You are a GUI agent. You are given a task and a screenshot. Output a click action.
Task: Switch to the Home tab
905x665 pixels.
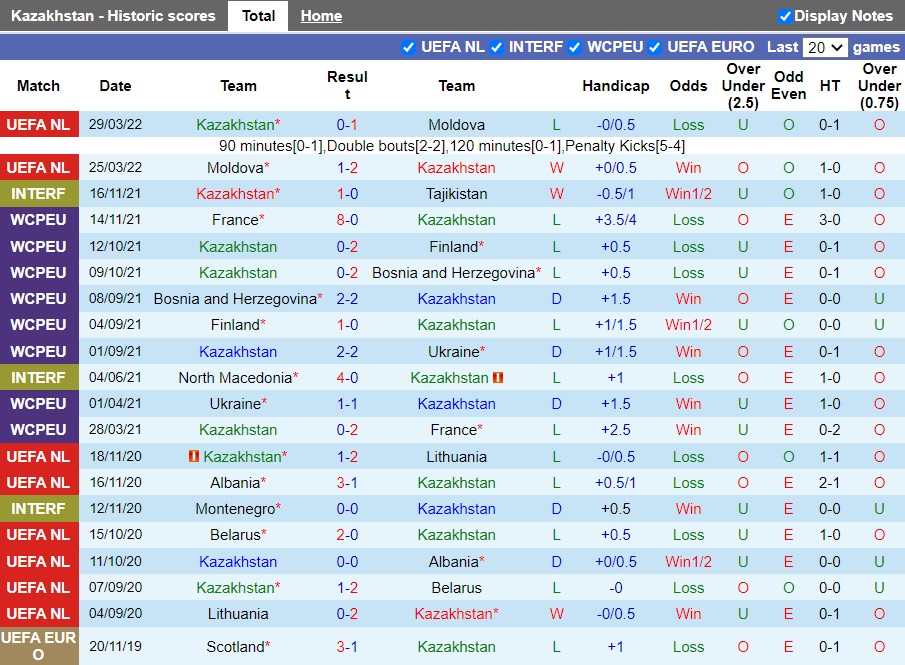(321, 16)
